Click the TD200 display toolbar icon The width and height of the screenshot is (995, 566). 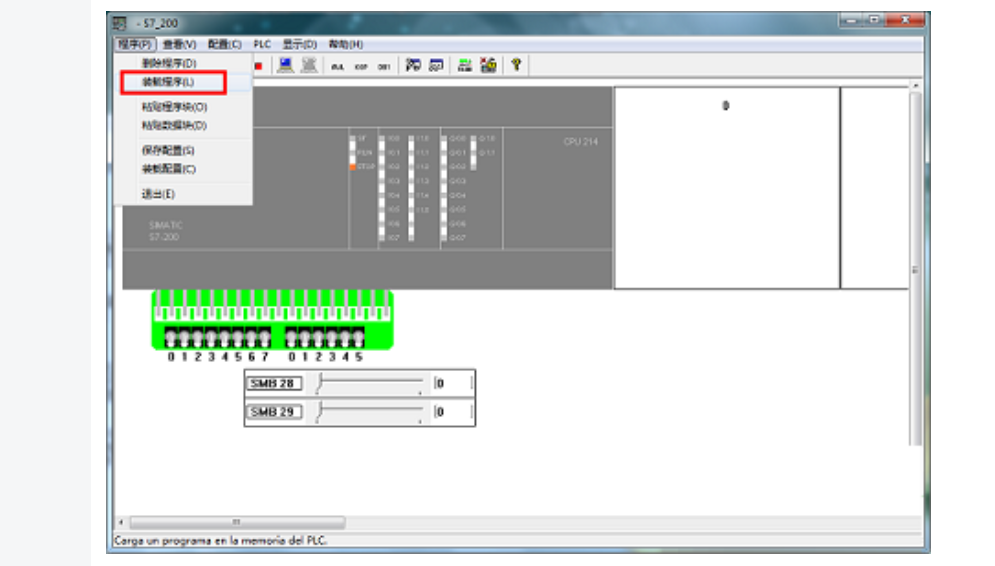437,65
